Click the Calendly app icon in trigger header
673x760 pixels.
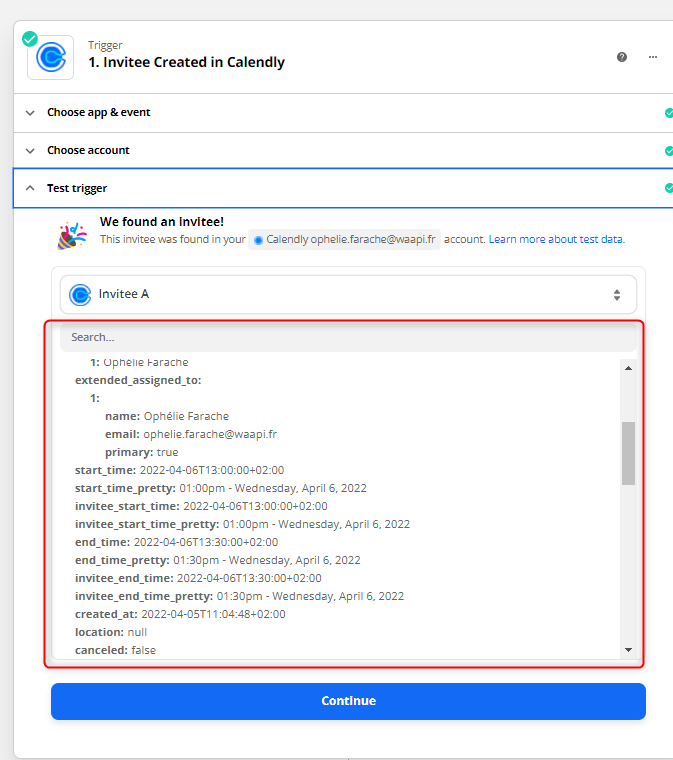pos(51,57)
